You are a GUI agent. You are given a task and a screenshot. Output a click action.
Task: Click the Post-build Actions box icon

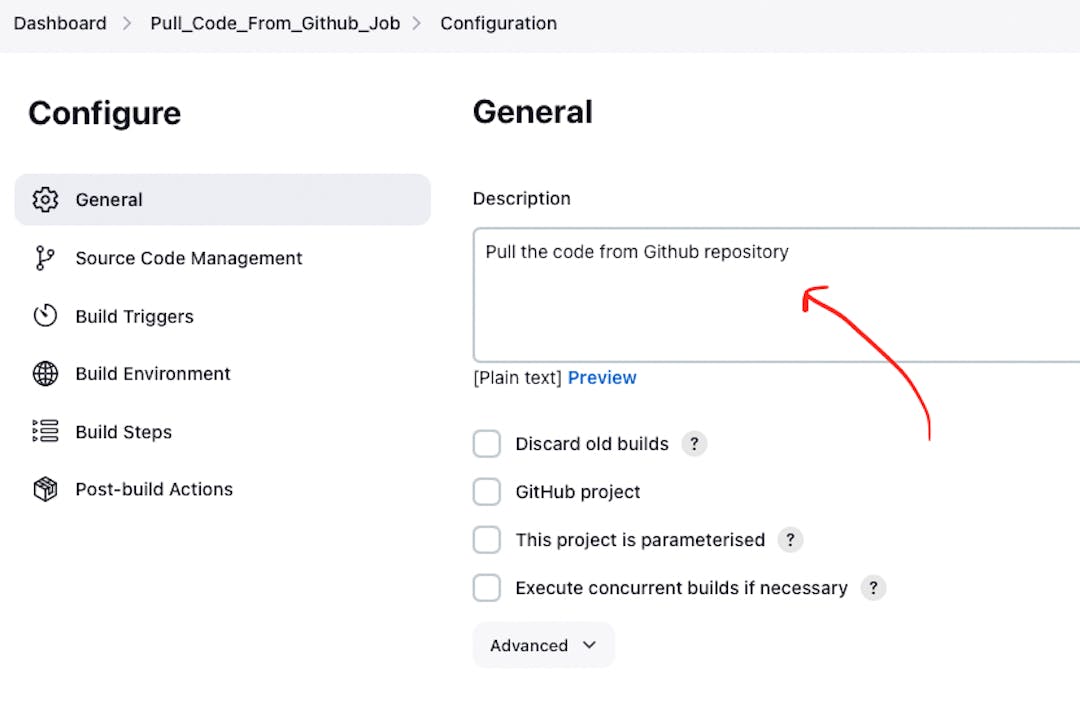pyautogui.click(x=45, y=489)
